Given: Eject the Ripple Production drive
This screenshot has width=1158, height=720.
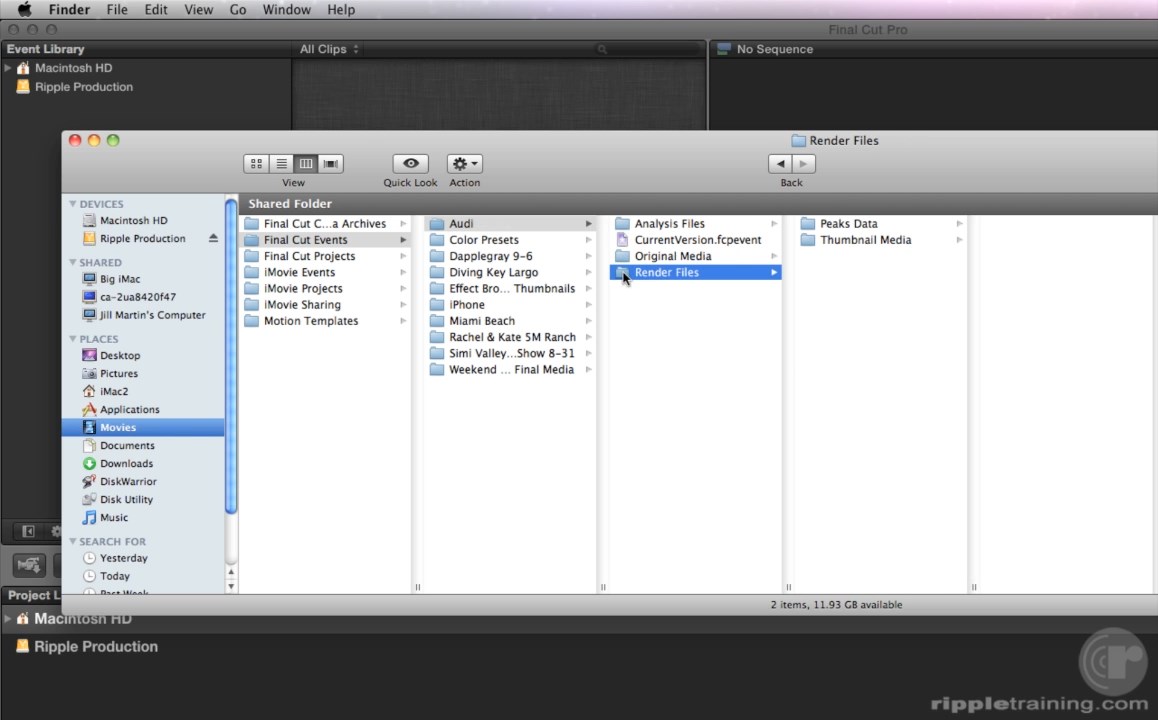Looking at the screenshot, I should (213, 239).
